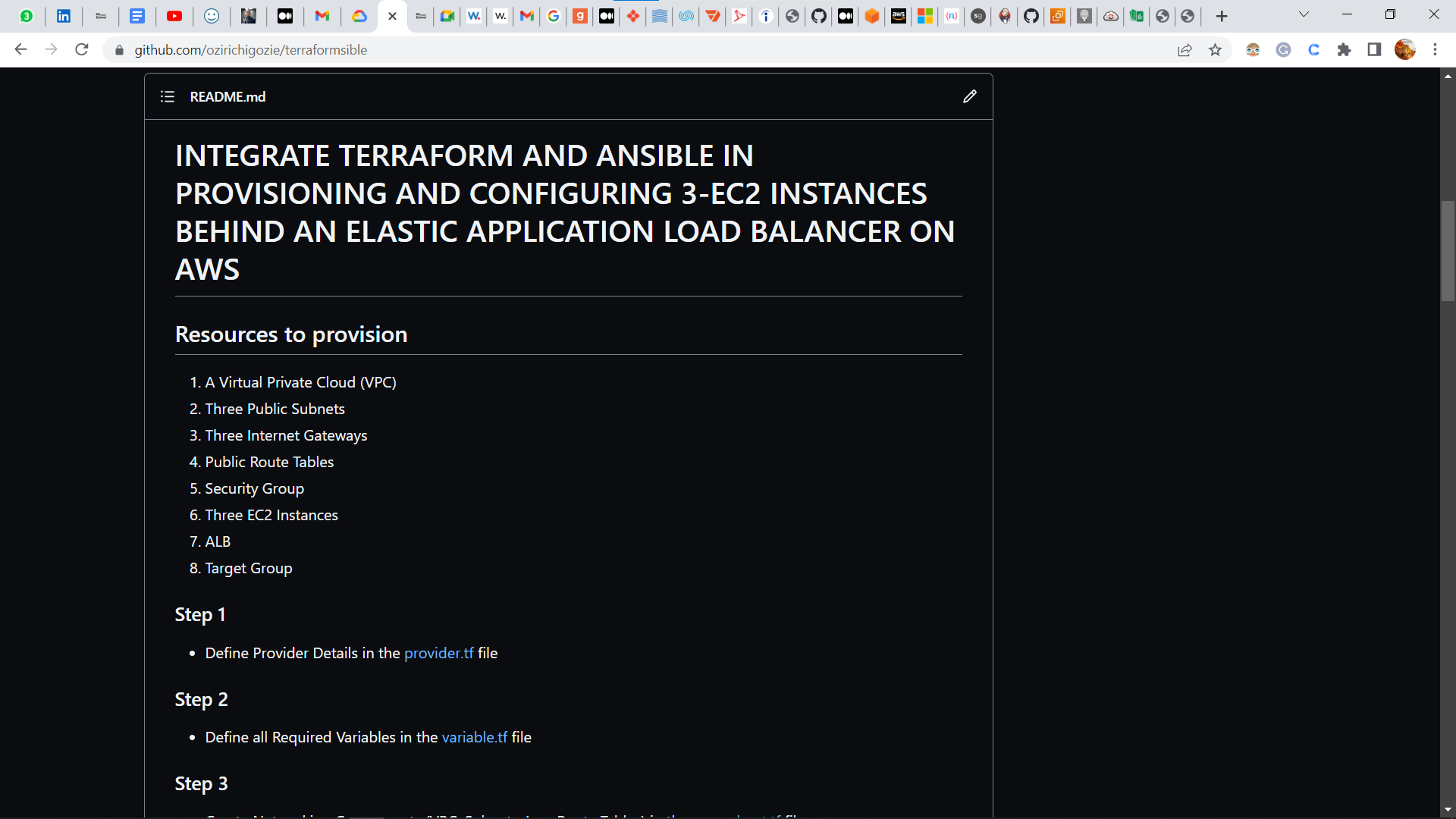Open the variable.tf link
This screenshot has width=1456, height=819.
475,737
